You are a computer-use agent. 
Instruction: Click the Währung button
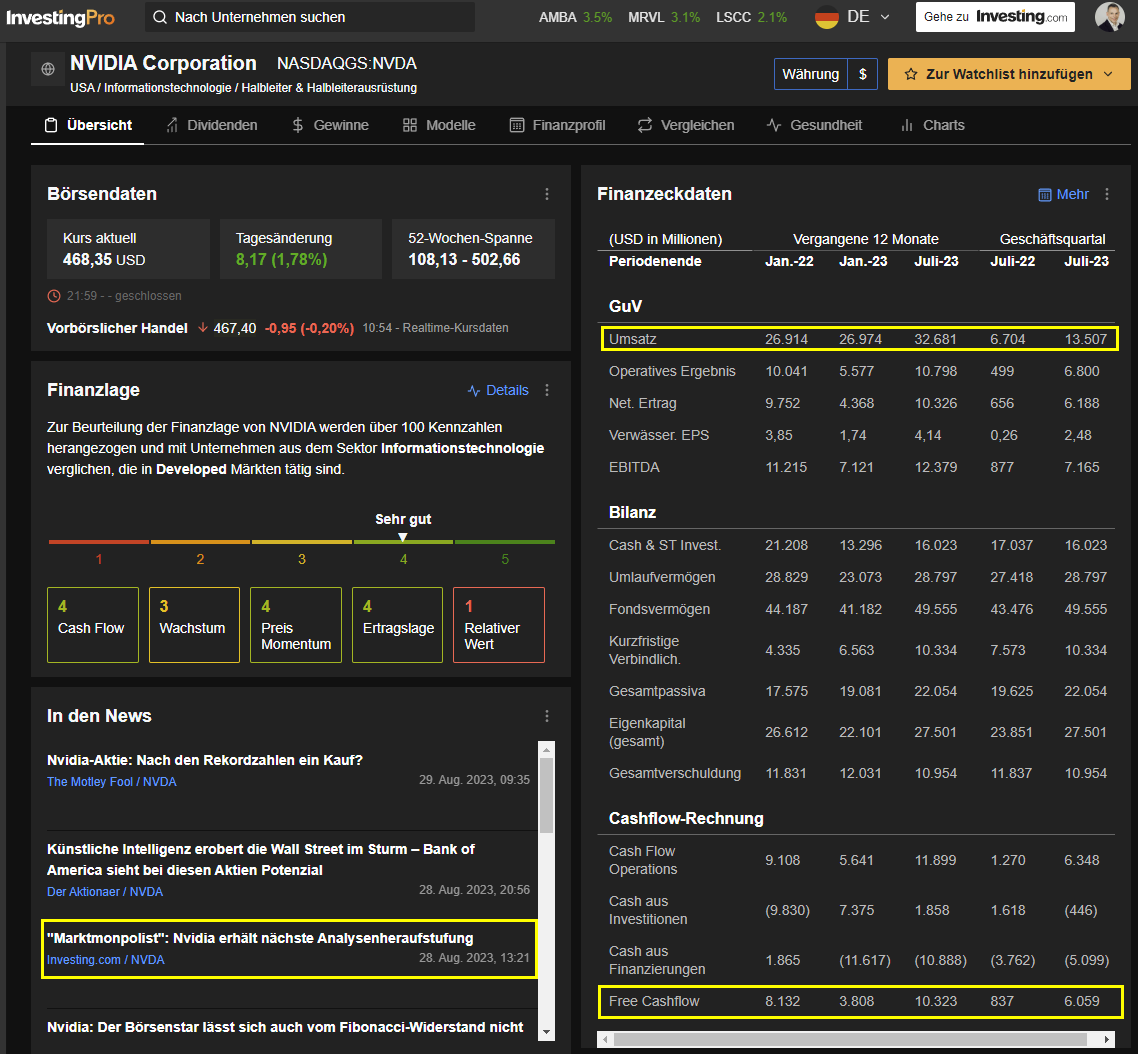tap(811, 74)
